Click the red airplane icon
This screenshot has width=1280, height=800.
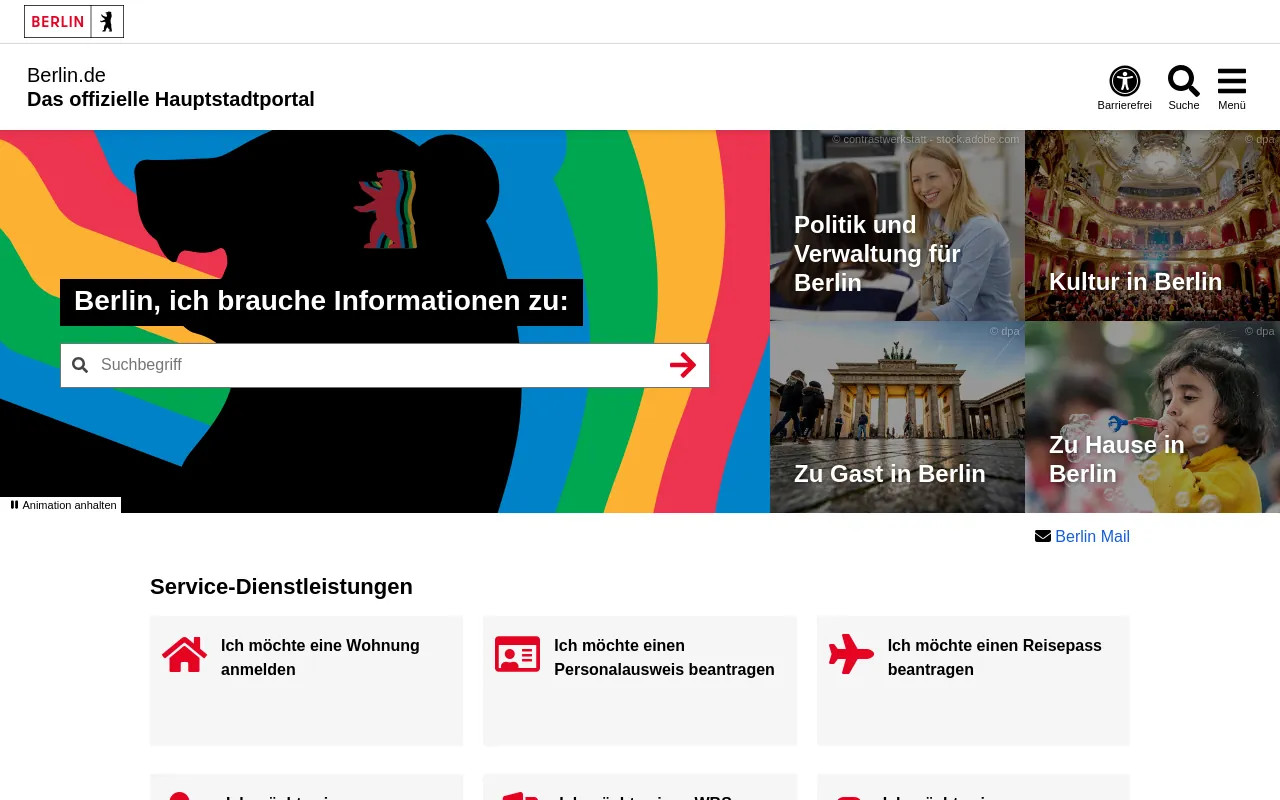click(851, 654)
